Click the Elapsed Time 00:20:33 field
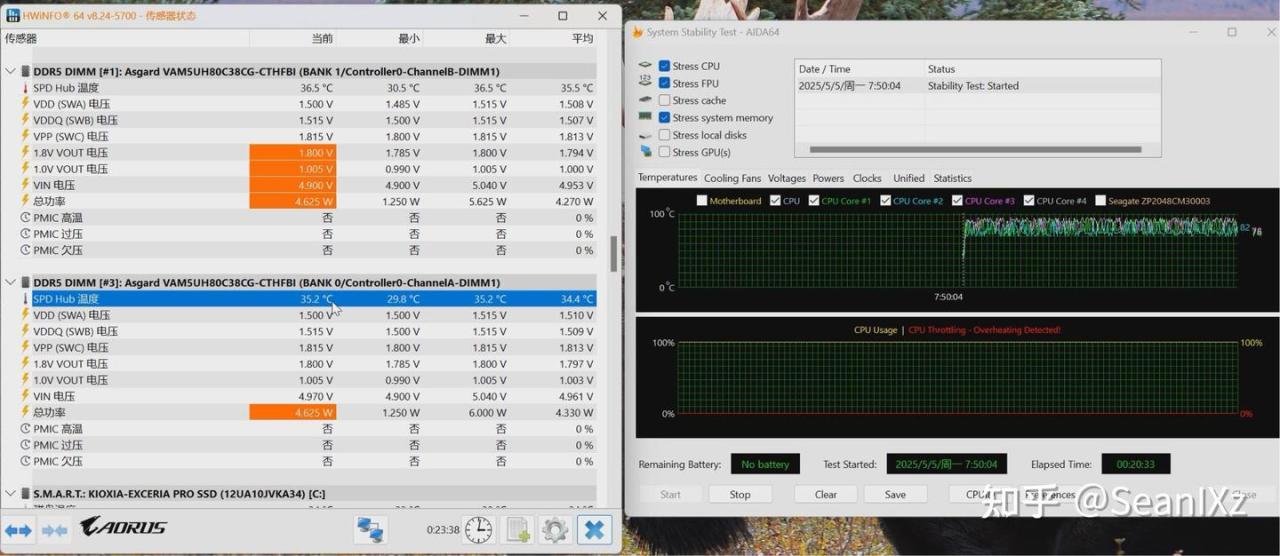Image resolution: width=1280 pixels, height=556 pixels. [1135, 464]
